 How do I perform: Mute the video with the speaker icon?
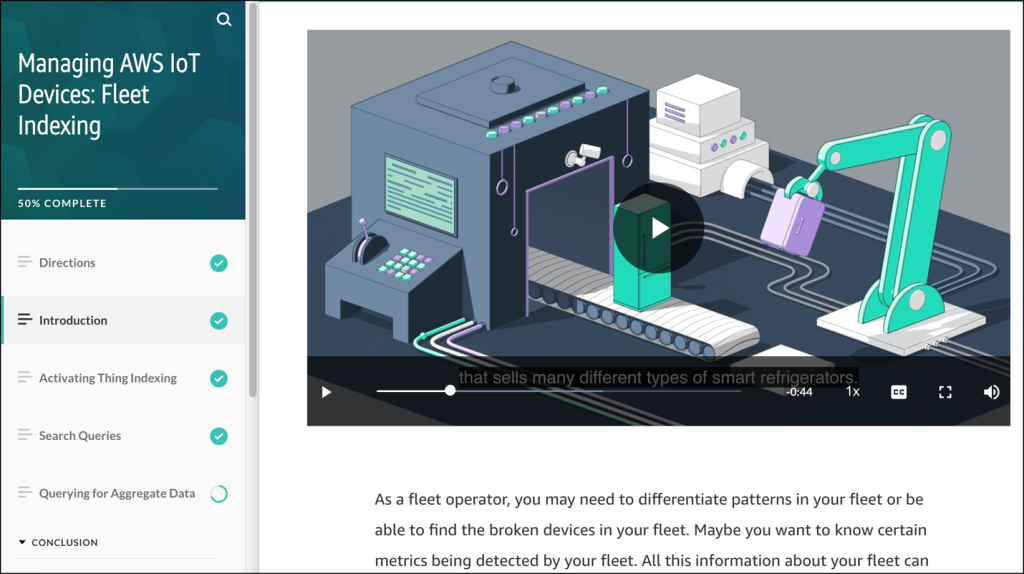coord(991,392)
